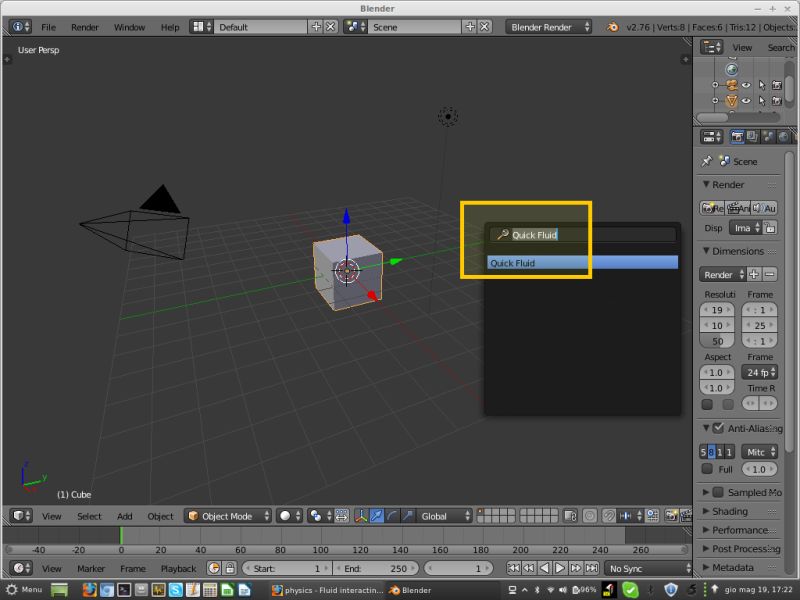This screenshot has width=800, height=600.
Task: Toggle the Full sampling checkbox
Action: (x=707, y=469)
